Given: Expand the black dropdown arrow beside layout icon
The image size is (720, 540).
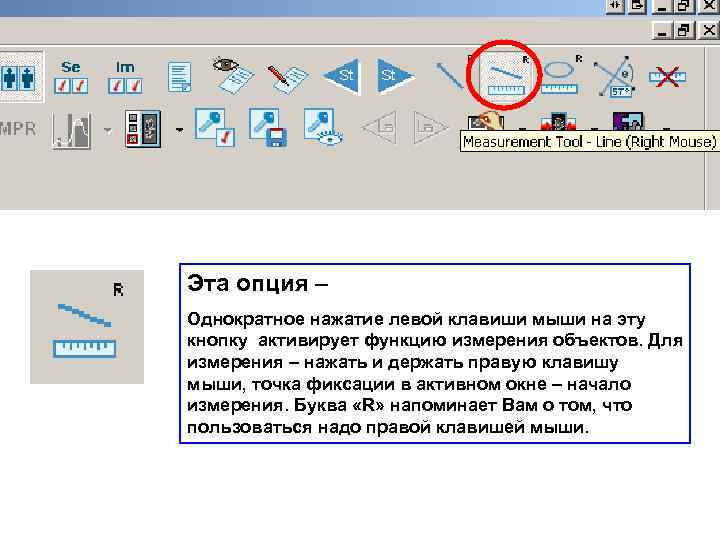Looking at the screenshot, I should pyautogui.click(x=180, y=130).
